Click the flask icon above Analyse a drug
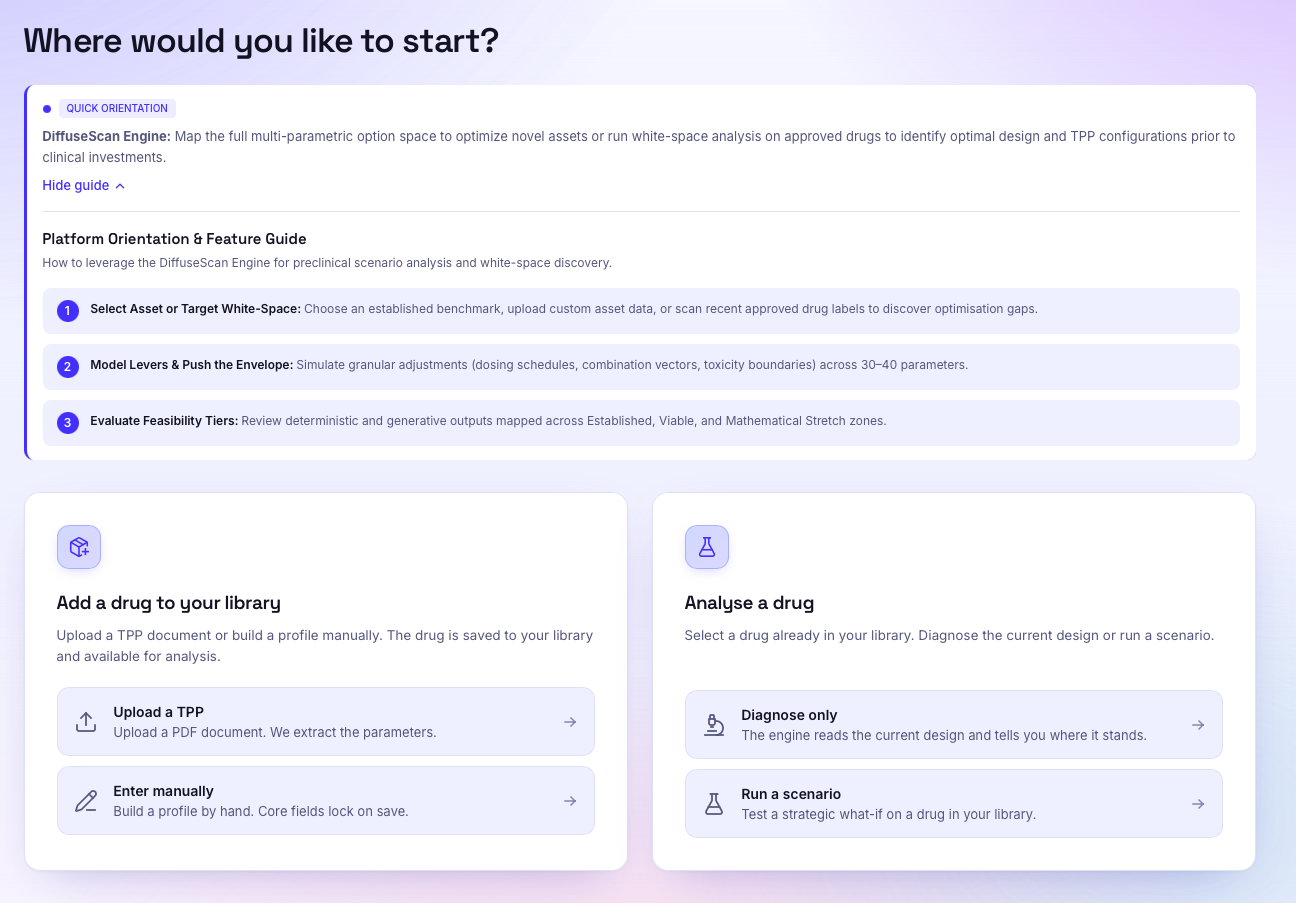 point(707,547)
